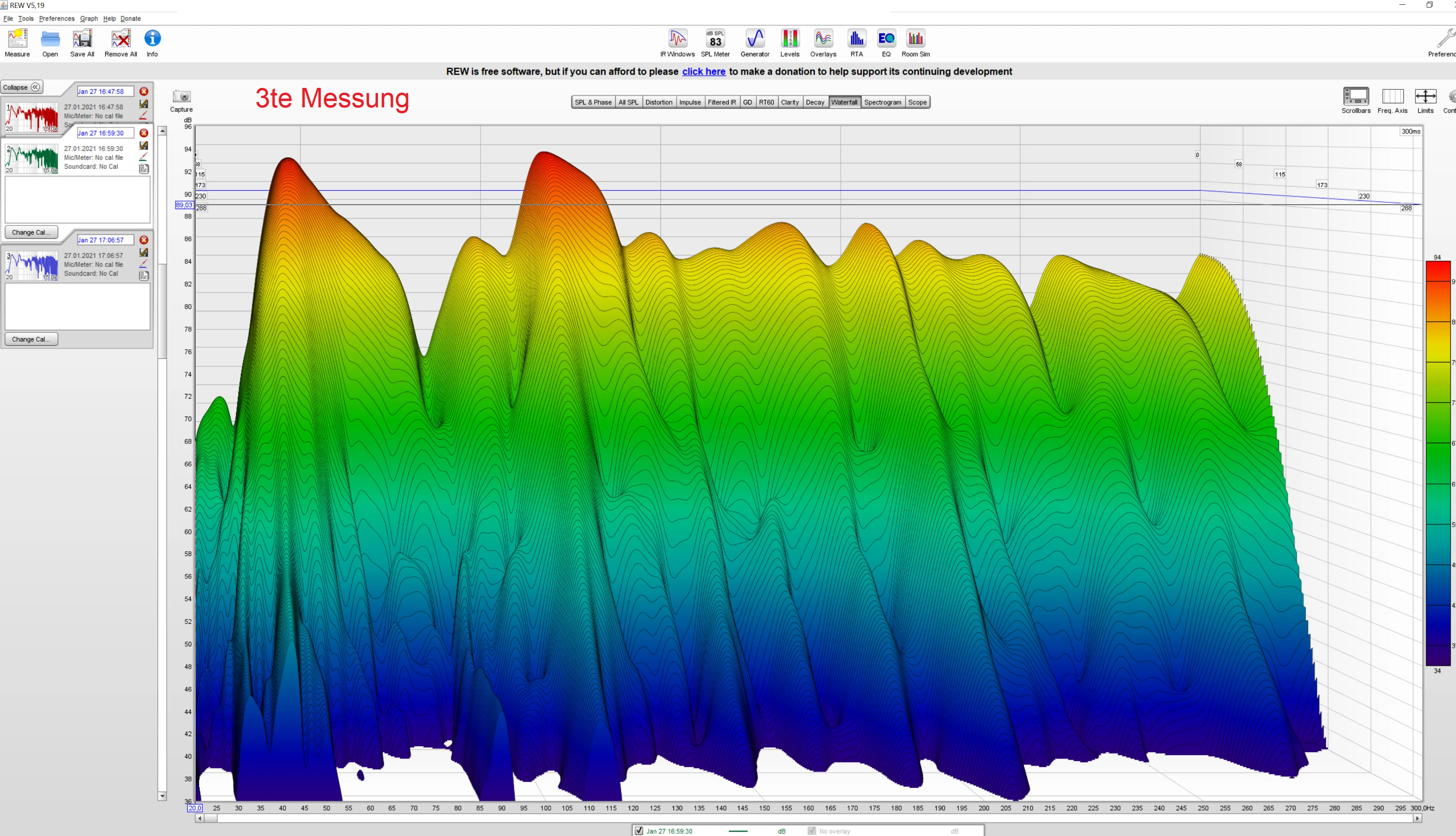1456x836 pixels.
Task: Open the Donate menu
Action: pyautogui.click(x=130, y=18)
